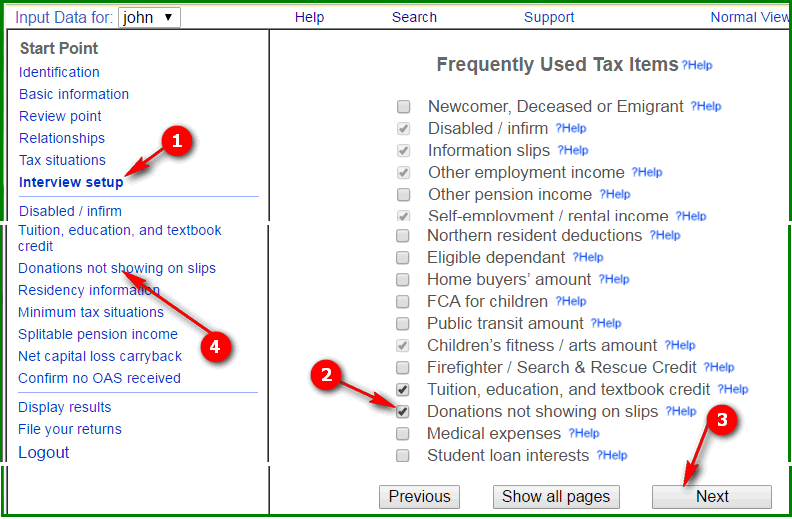Open ?Help for Medical expenses
The width and height of the screenshot is (792, 519).
584,434
